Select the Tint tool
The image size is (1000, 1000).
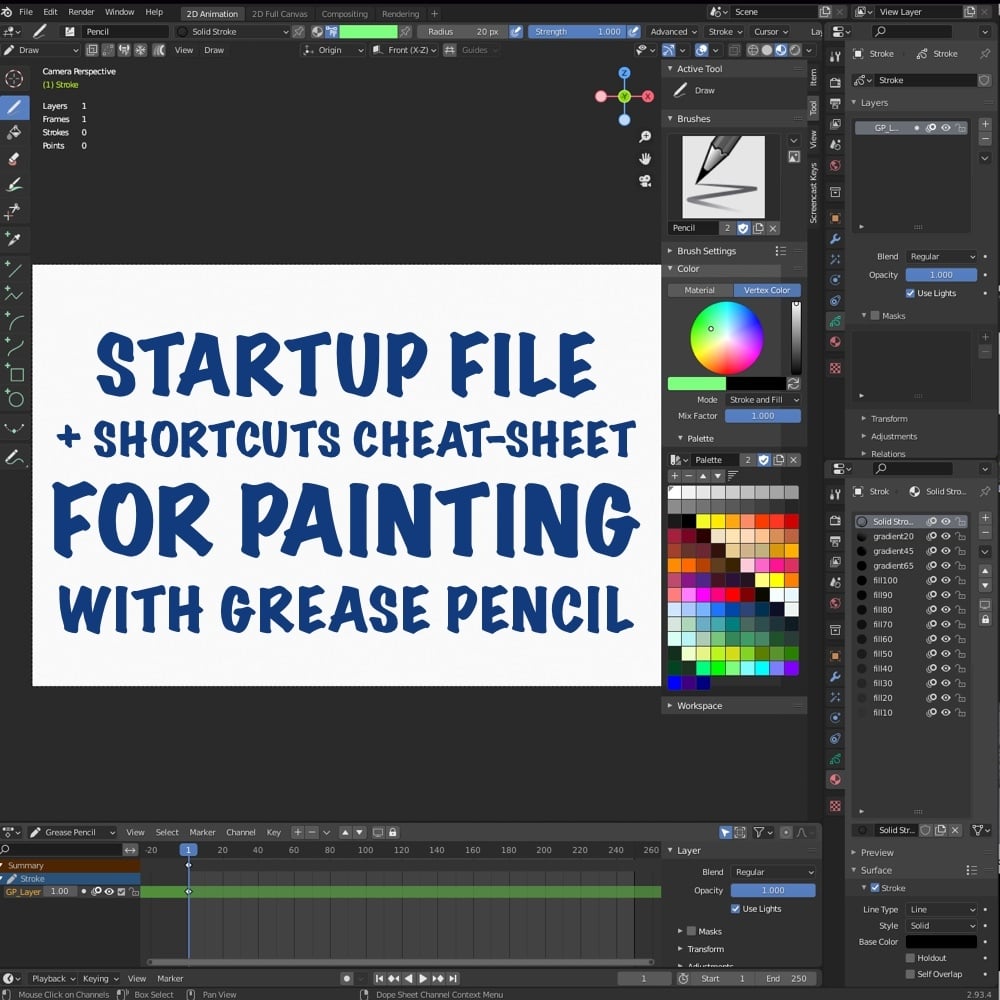tap(14, 185)
